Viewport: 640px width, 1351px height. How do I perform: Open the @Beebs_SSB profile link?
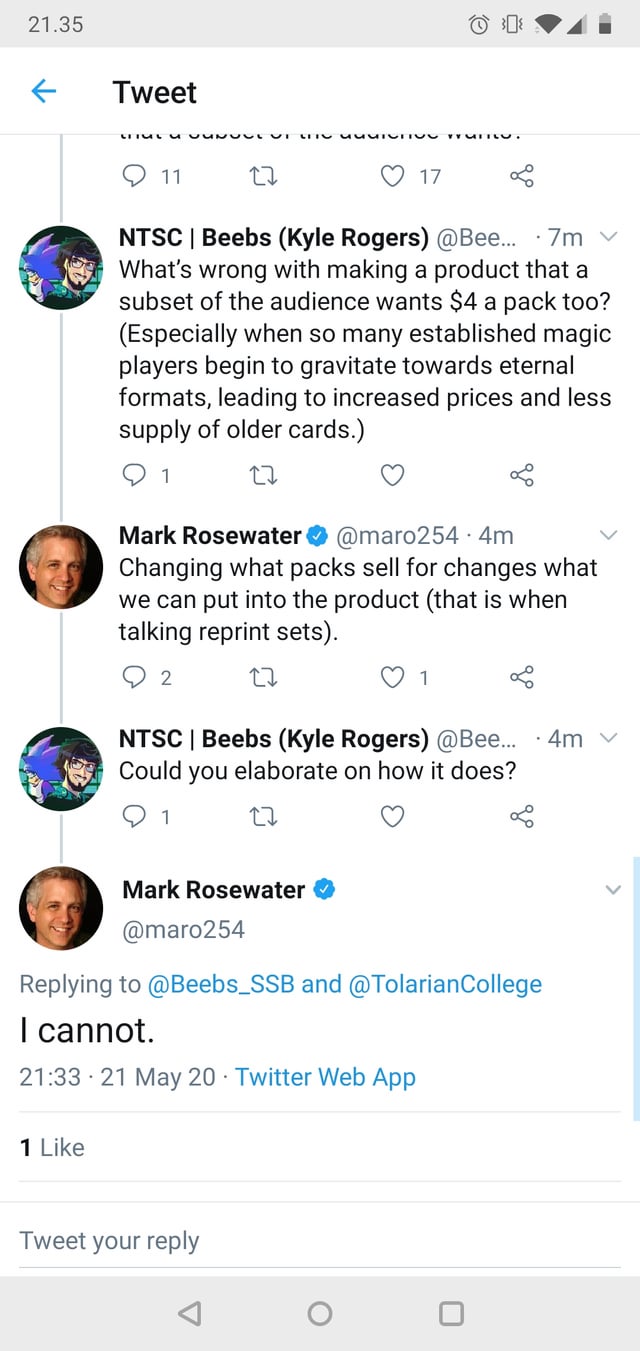pyautogui.click(x=220, y=984)
